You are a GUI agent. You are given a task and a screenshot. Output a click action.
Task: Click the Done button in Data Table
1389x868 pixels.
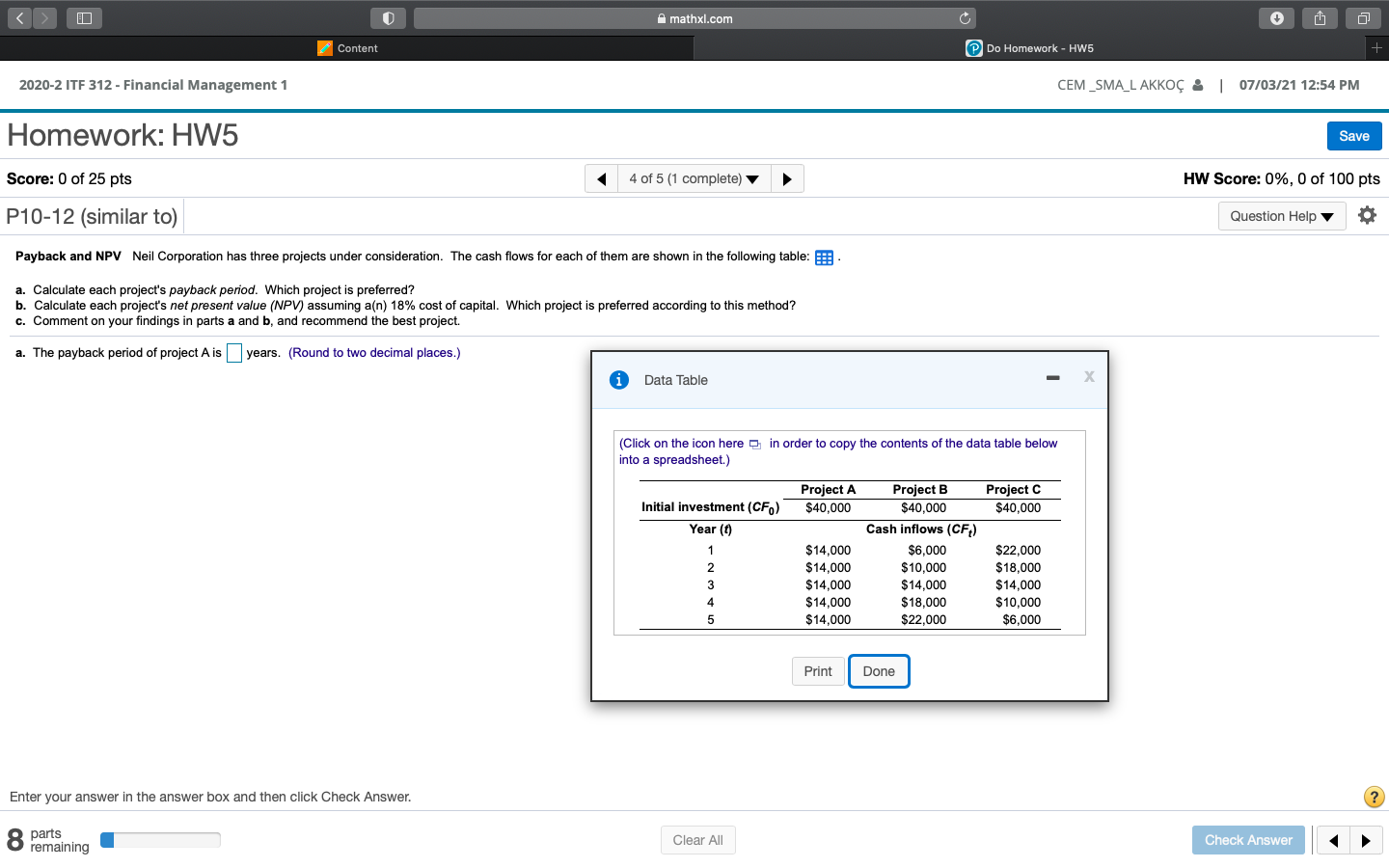point(879,670)
